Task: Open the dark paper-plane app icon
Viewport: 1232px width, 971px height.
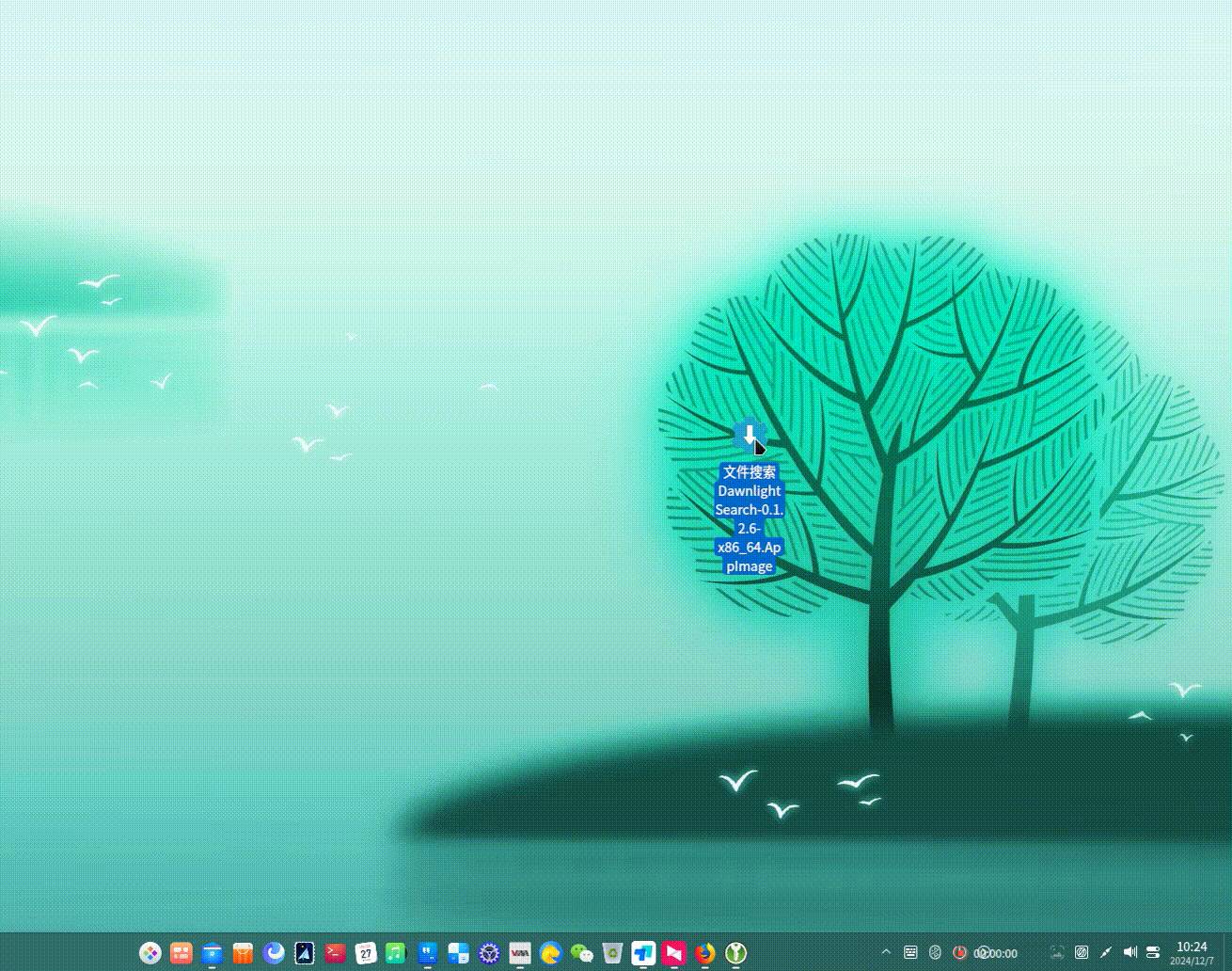Action: 305,953
